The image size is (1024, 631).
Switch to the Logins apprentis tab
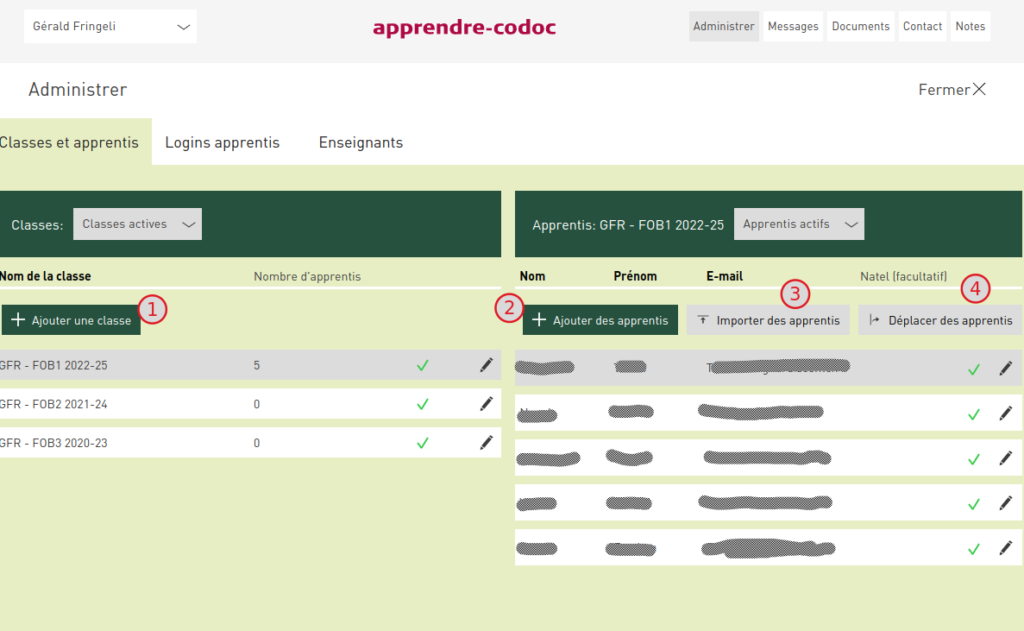coord(222,142)
